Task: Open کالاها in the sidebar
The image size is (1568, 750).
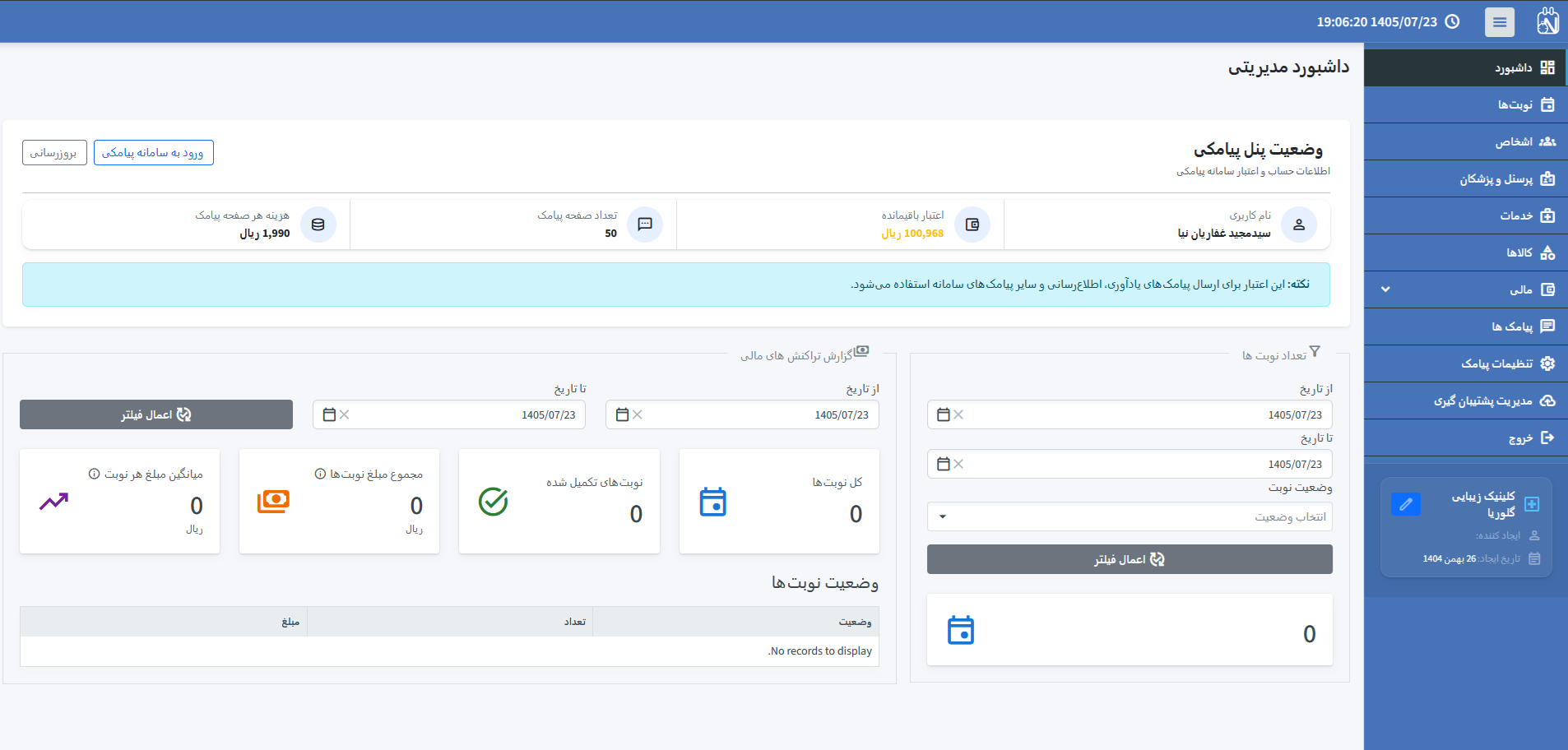Action: 1466,252
